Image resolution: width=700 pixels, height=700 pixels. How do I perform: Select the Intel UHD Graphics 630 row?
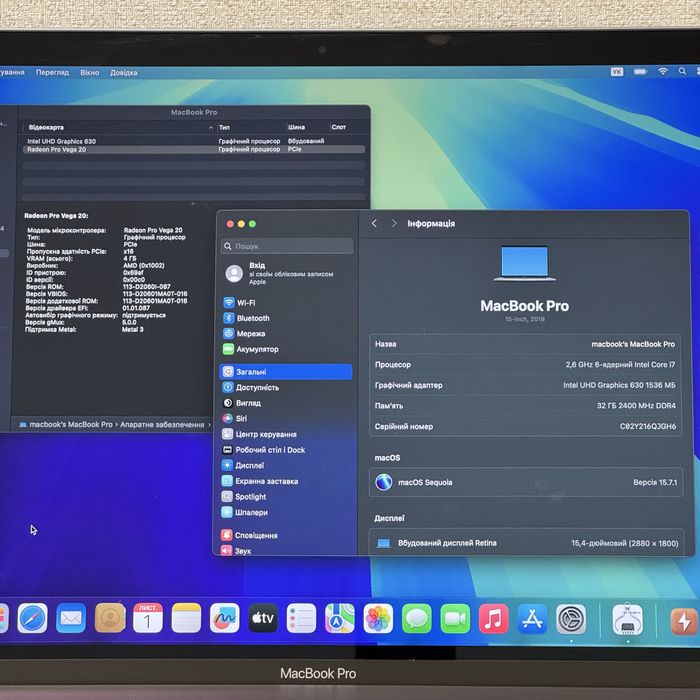coord(194,141)
